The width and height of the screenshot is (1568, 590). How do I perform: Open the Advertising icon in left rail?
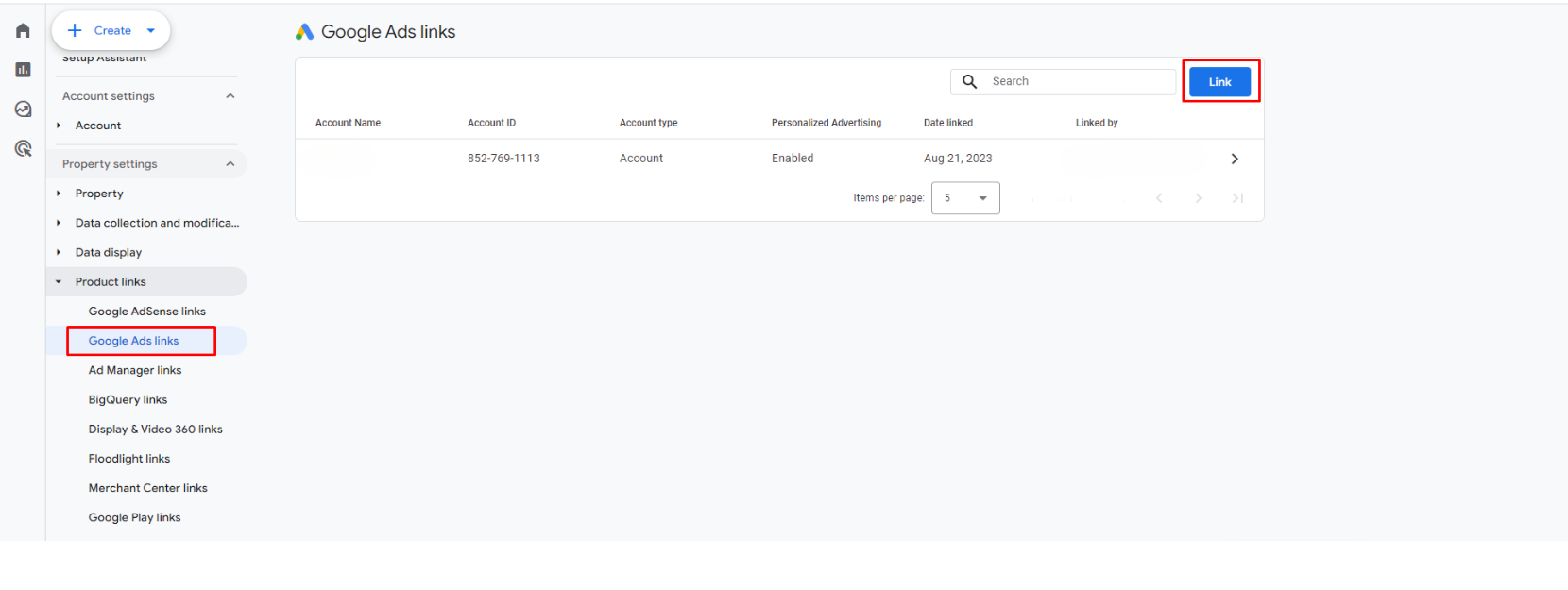pos(23,149)
